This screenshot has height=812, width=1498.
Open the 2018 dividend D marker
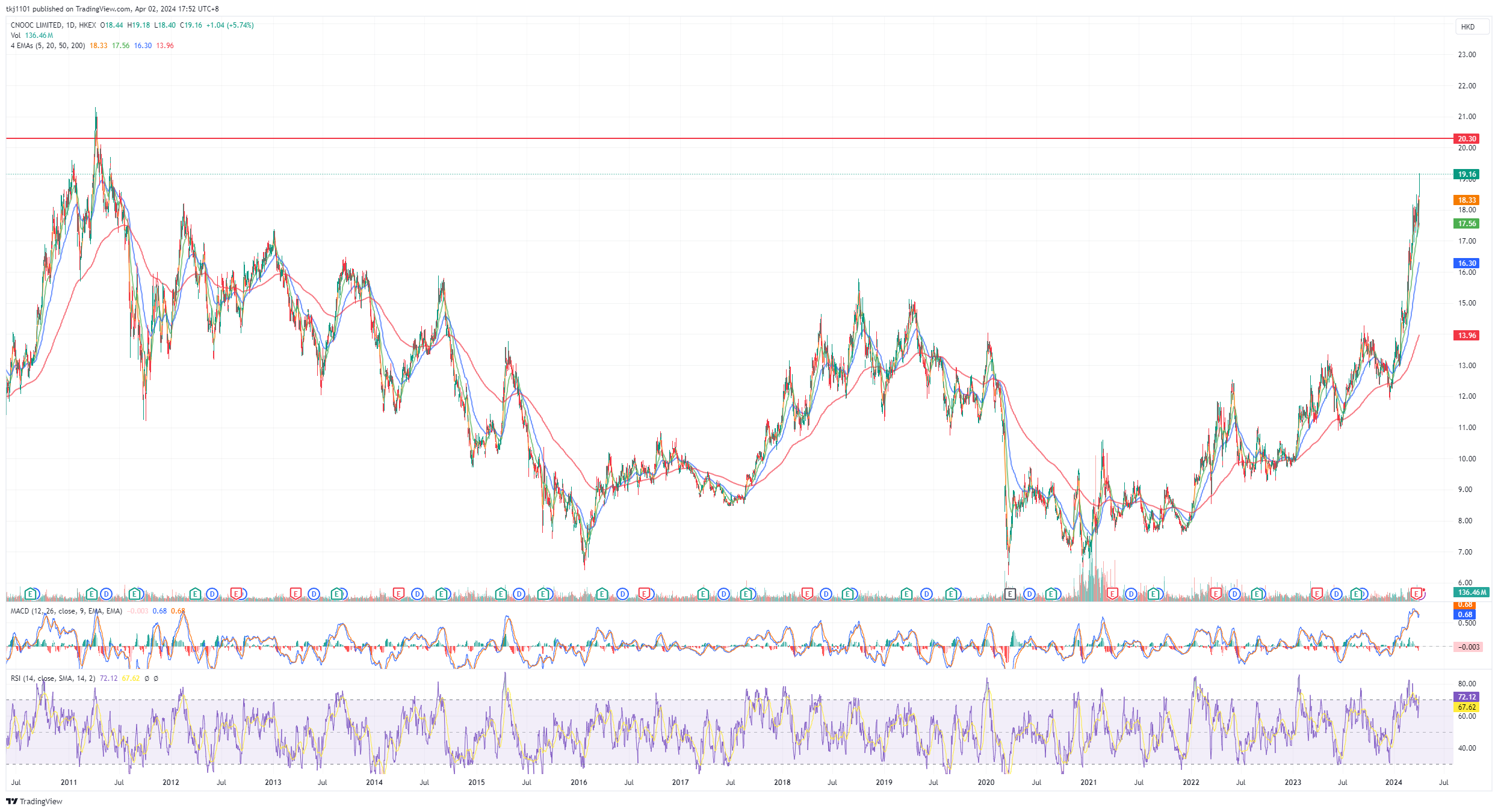point(826,594)
